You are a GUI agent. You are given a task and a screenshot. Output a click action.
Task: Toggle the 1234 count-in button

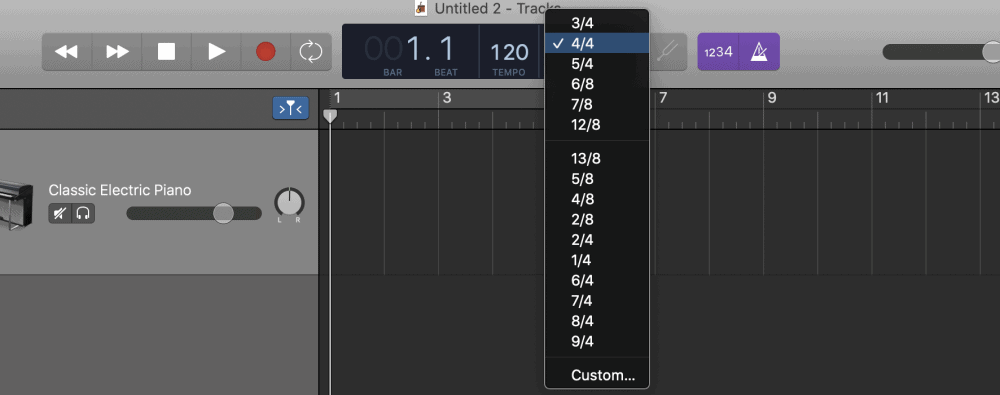718,52
